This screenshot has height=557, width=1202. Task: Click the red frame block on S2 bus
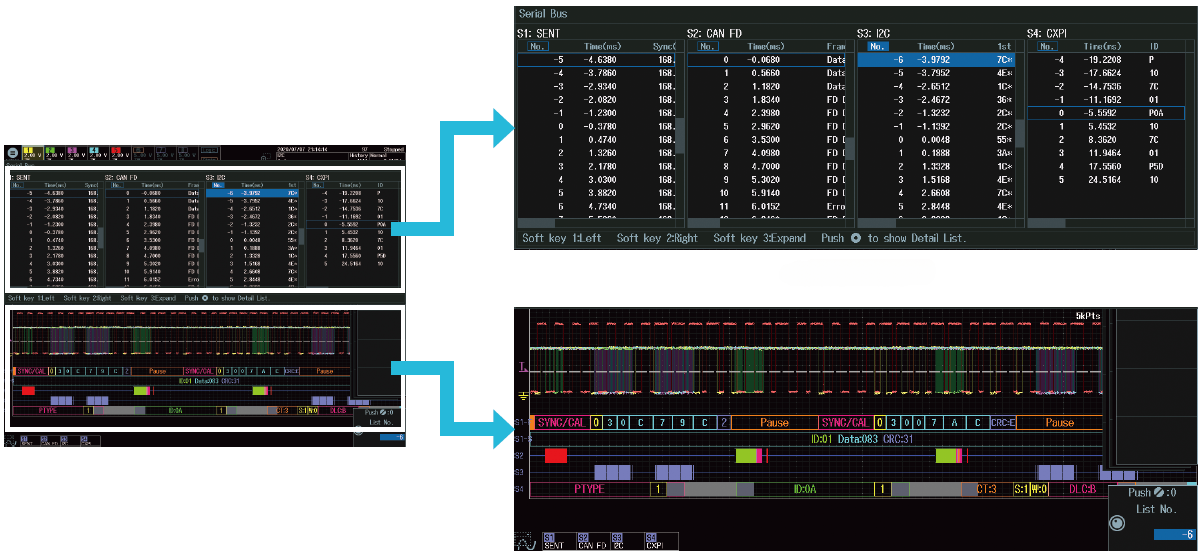[556, 455]
